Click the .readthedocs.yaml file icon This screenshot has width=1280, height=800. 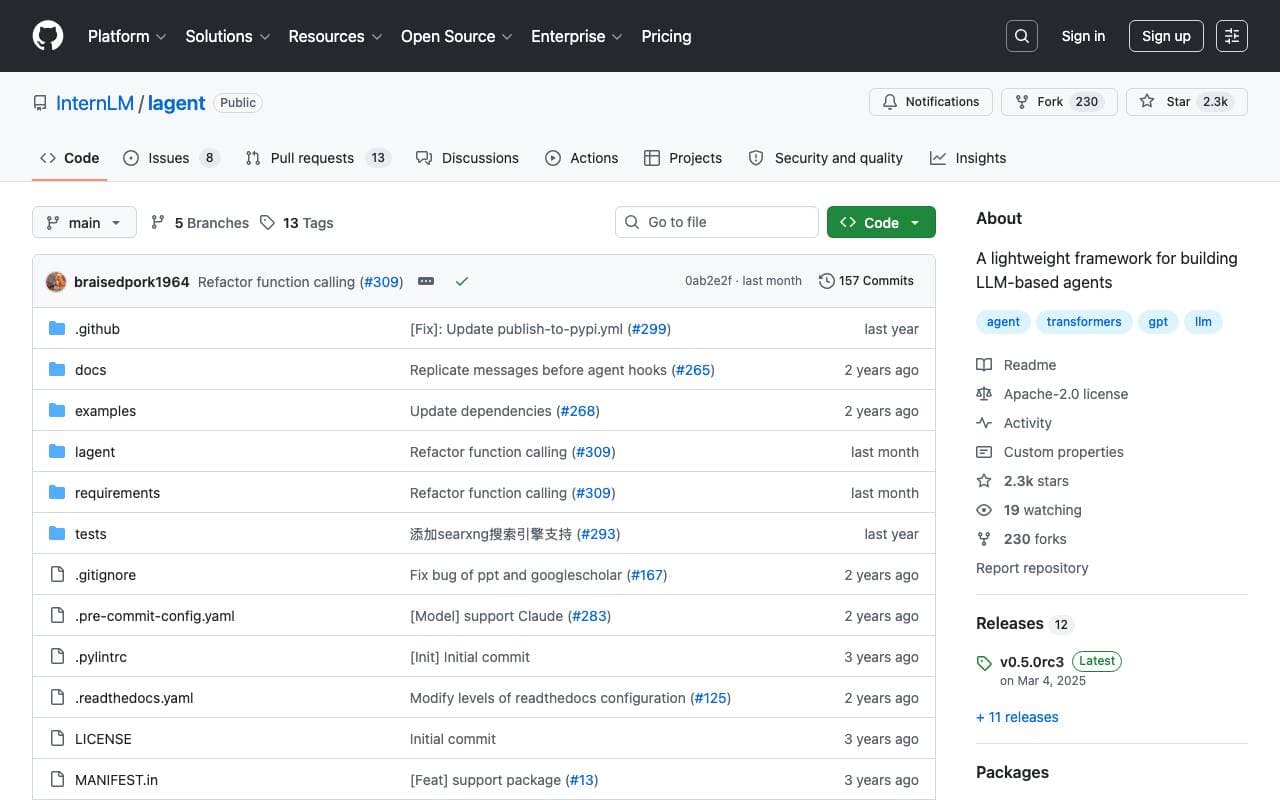click(57, 698)
